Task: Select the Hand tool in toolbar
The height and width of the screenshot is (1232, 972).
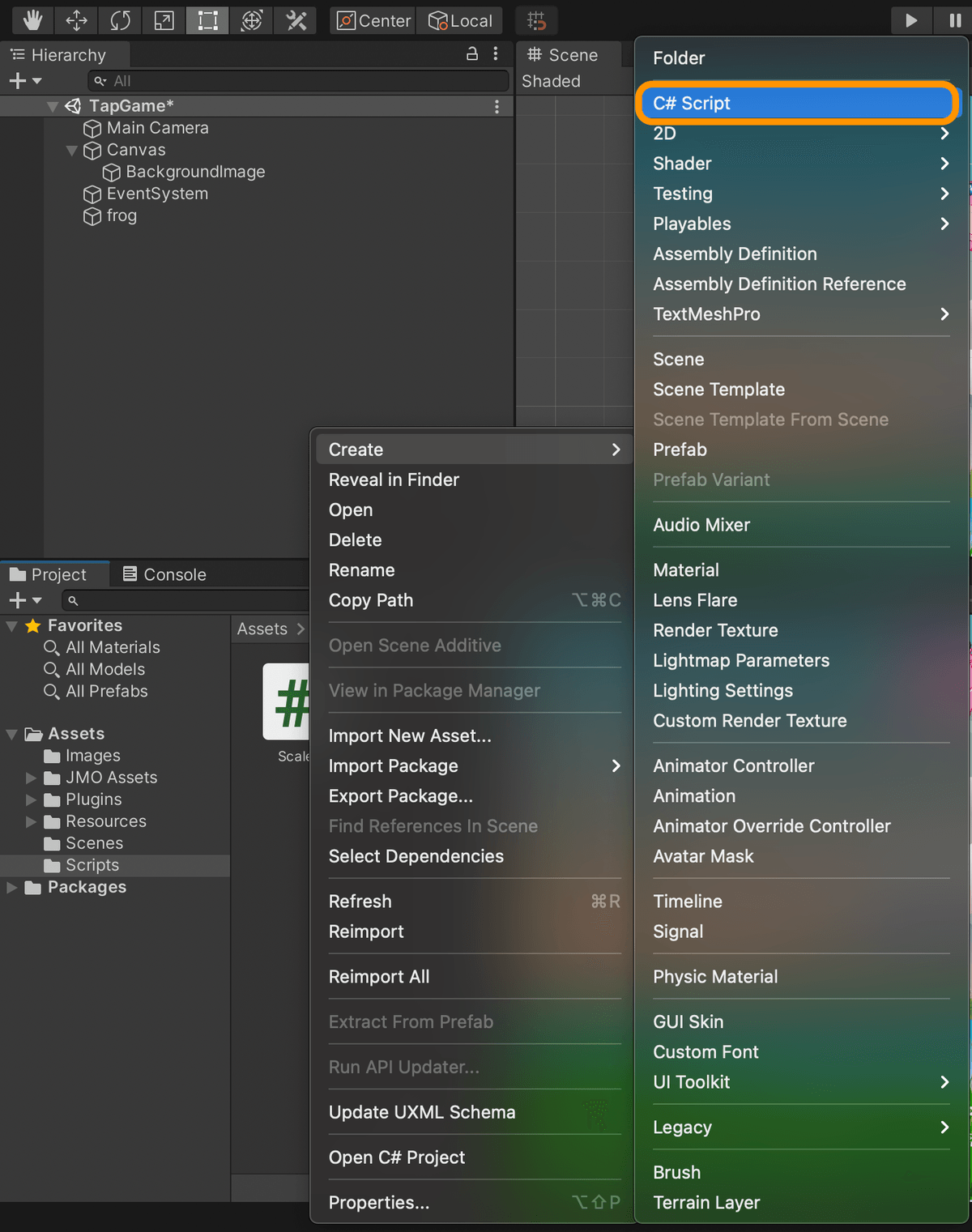Action: 32,20
